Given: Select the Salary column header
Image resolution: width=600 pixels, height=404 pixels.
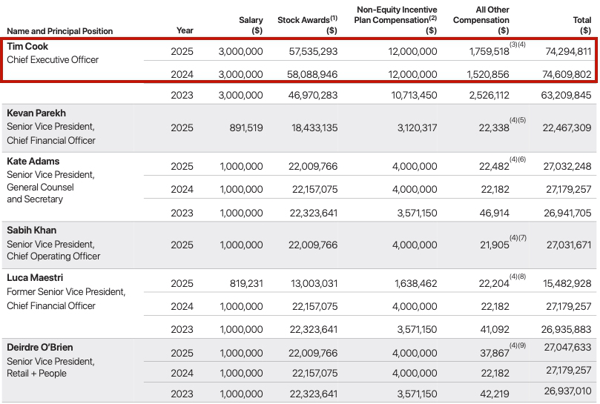Looking at the screenshot, I should (x=251, y=25).
